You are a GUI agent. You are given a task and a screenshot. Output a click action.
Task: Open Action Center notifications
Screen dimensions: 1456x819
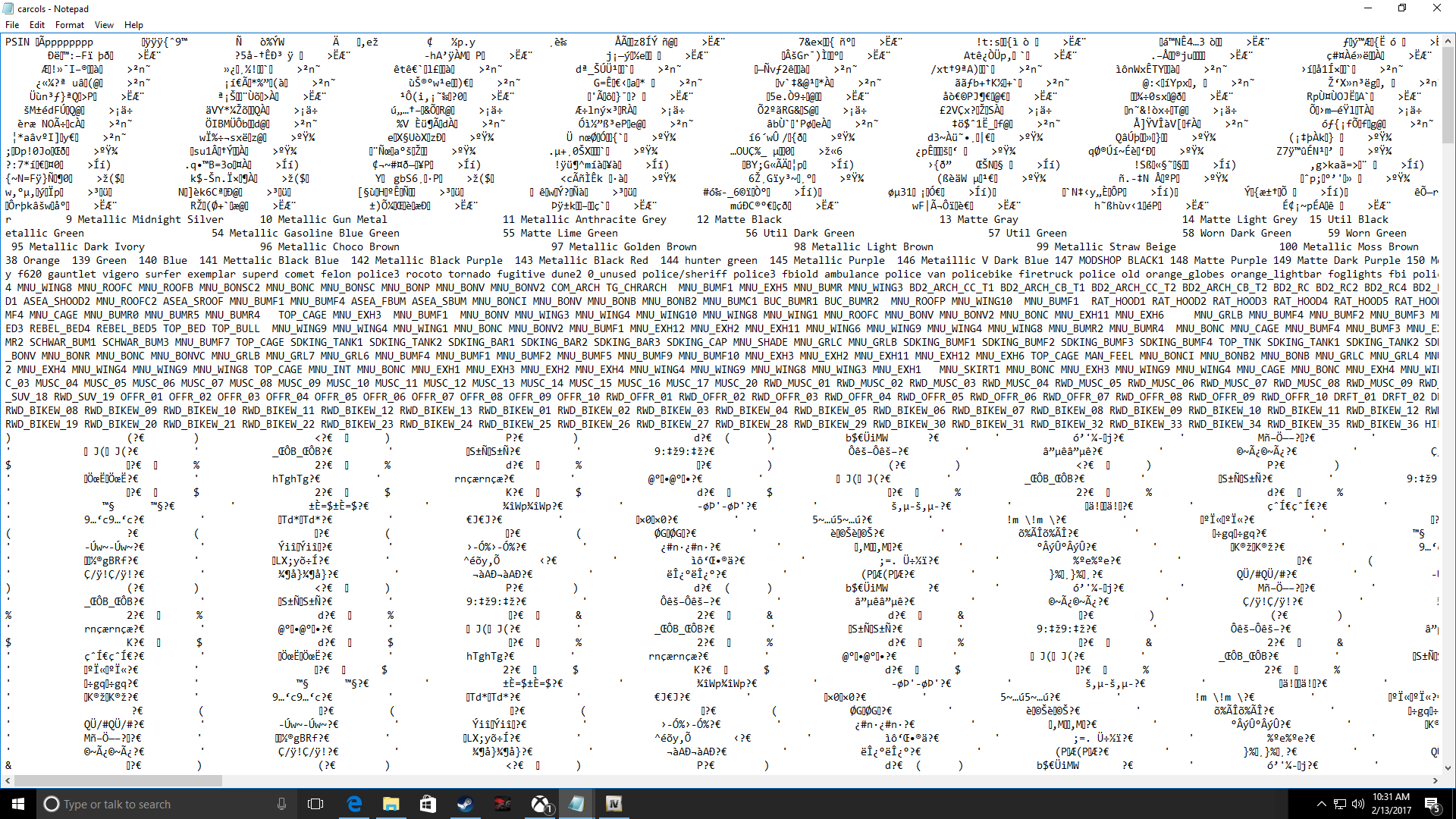point(1432,804)
